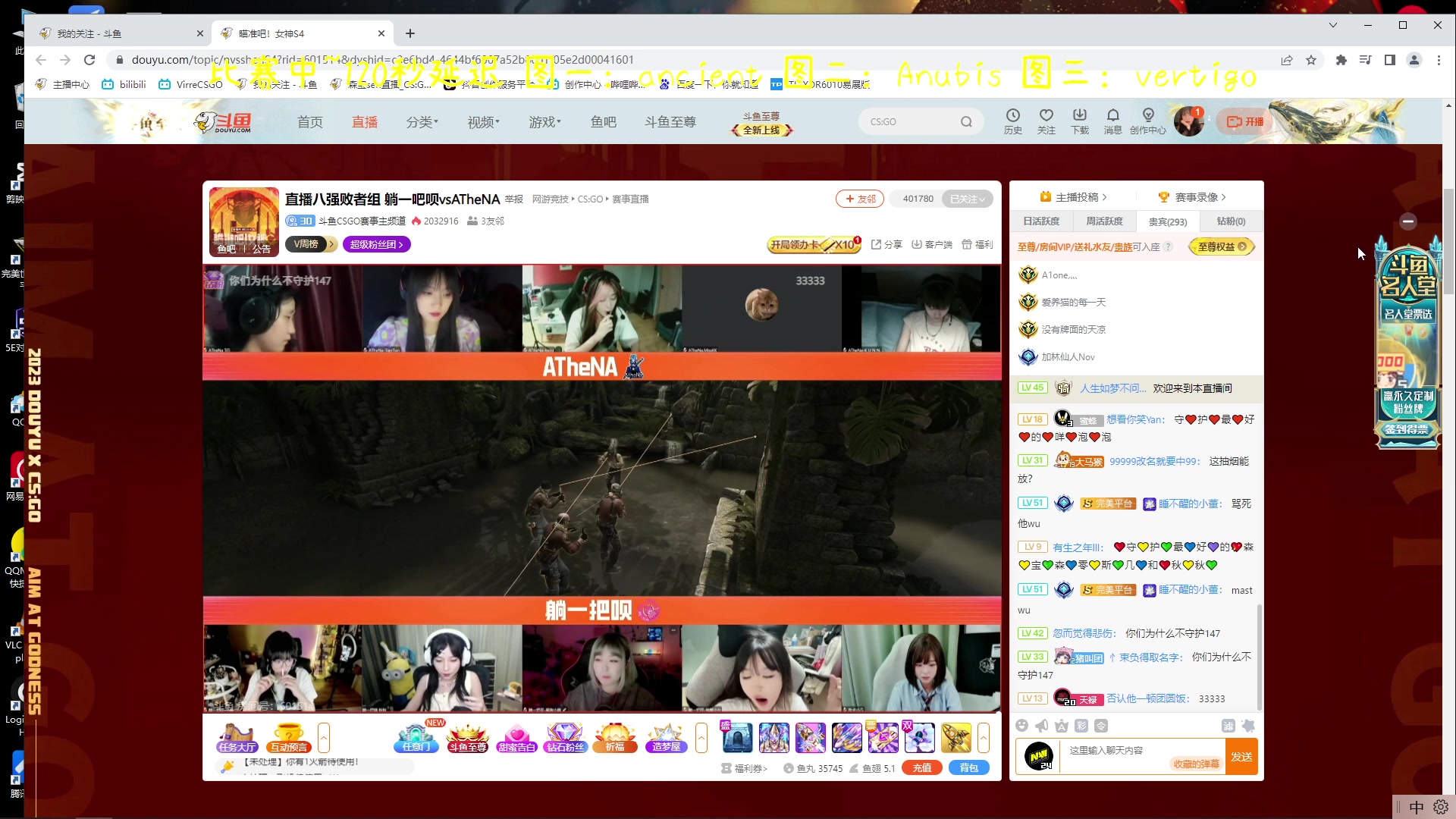Open 钻石粉丝 diamond fans icon

pos(566,737)
